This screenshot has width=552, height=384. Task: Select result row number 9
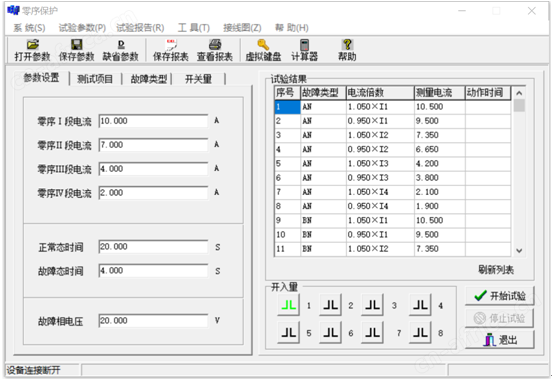(x=393, y=220)
